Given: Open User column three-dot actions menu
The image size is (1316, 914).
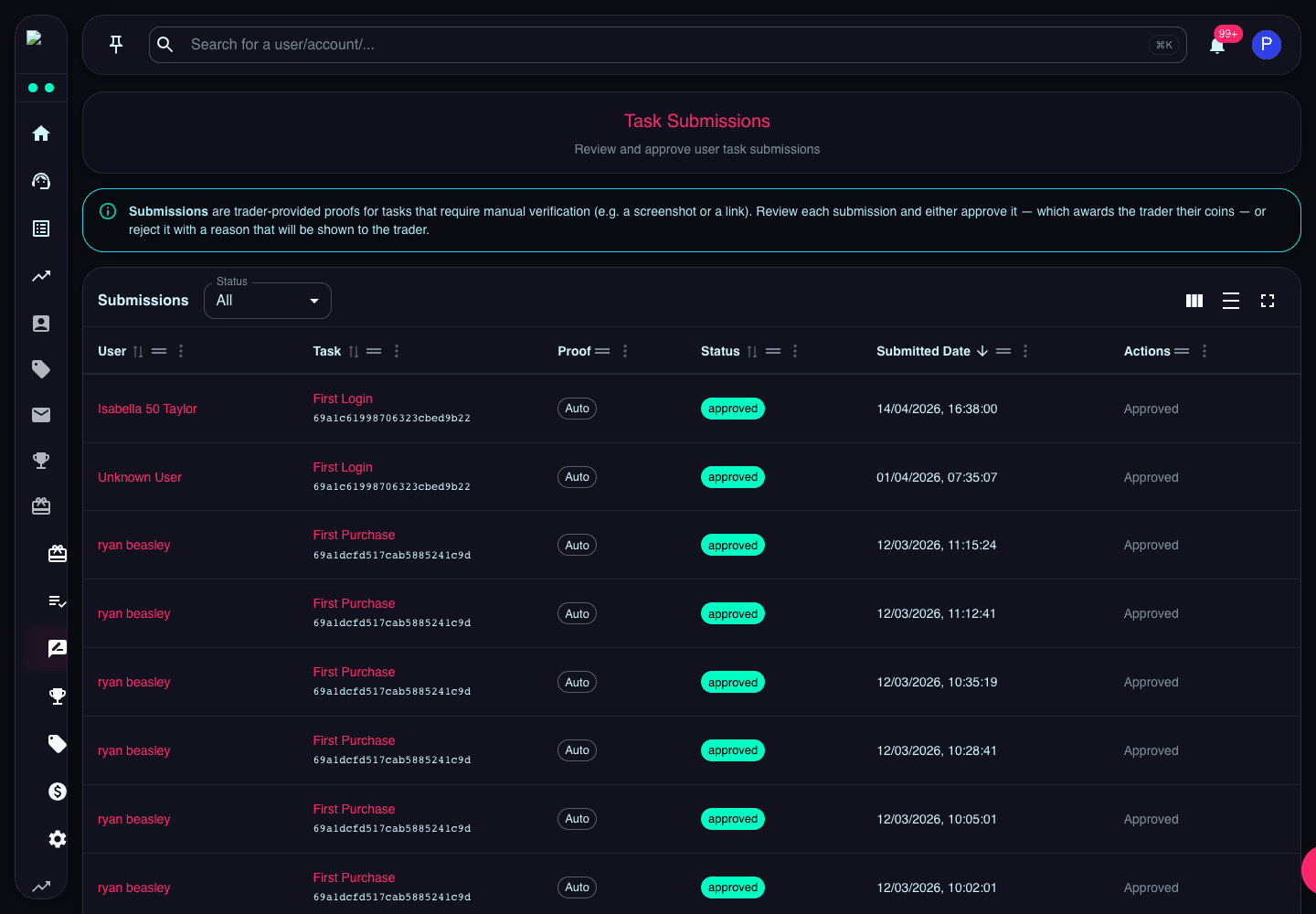Looking at the screenshot, I should click(181, 351).
